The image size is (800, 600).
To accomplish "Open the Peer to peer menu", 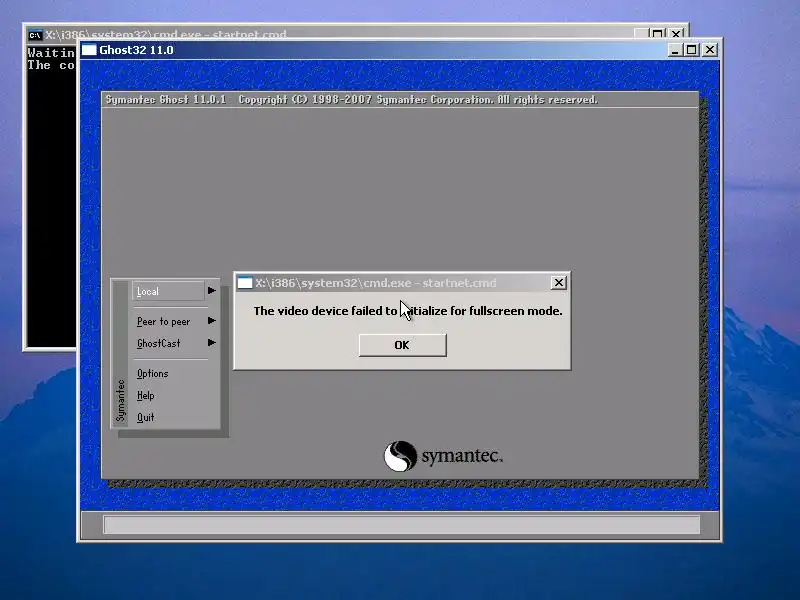I will [x=163, y=321].
